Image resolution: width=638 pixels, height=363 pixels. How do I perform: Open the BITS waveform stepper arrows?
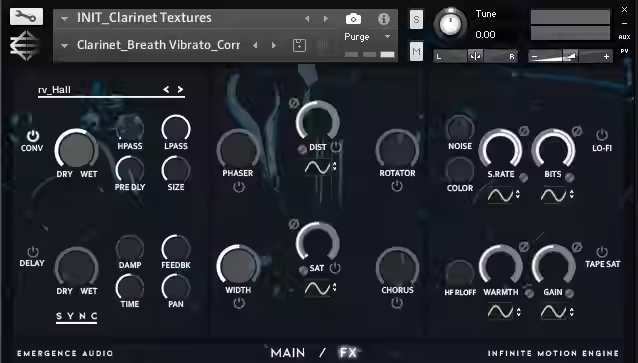(x=572, y=194)
